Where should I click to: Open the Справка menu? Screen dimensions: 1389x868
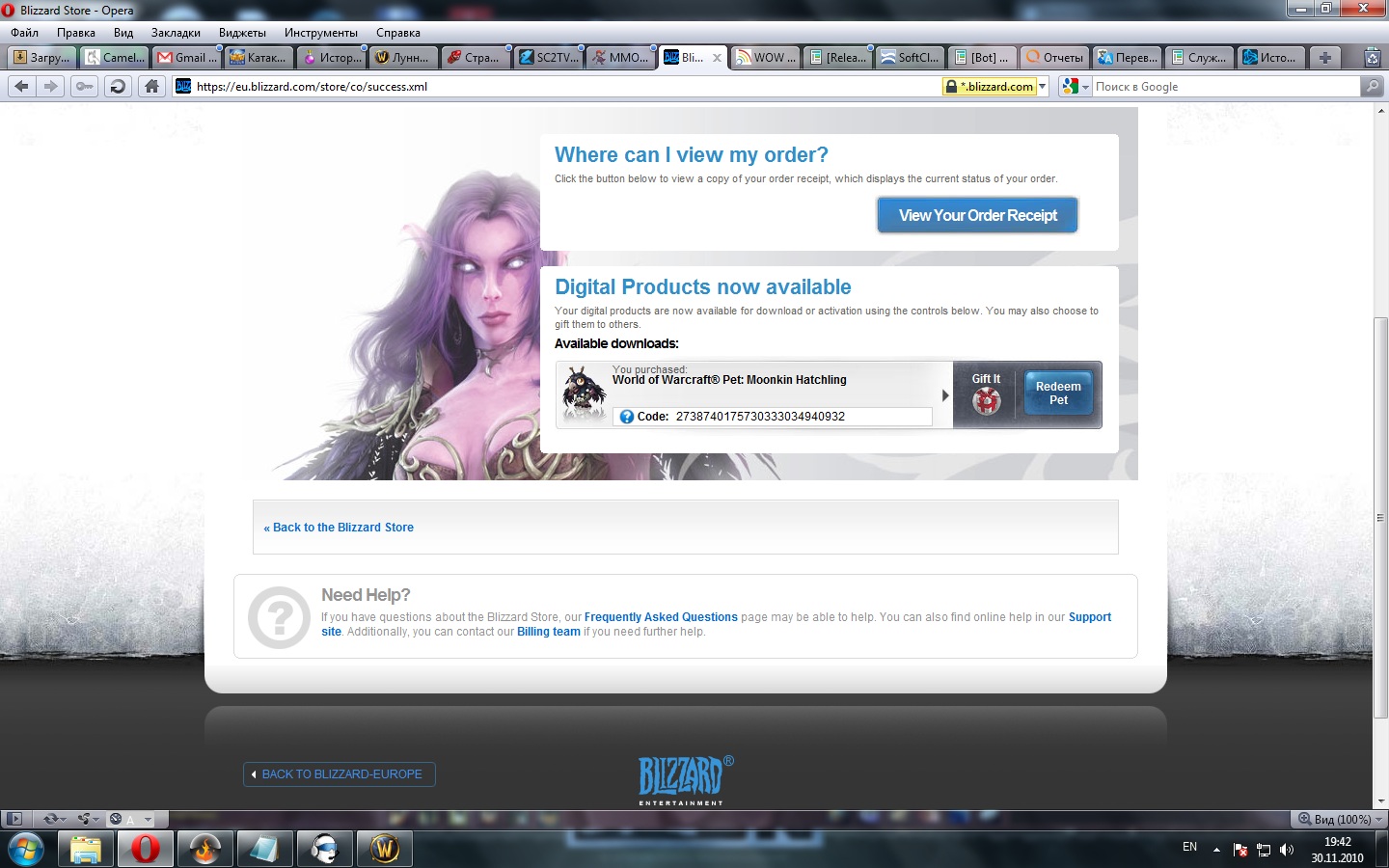(398, 33)
